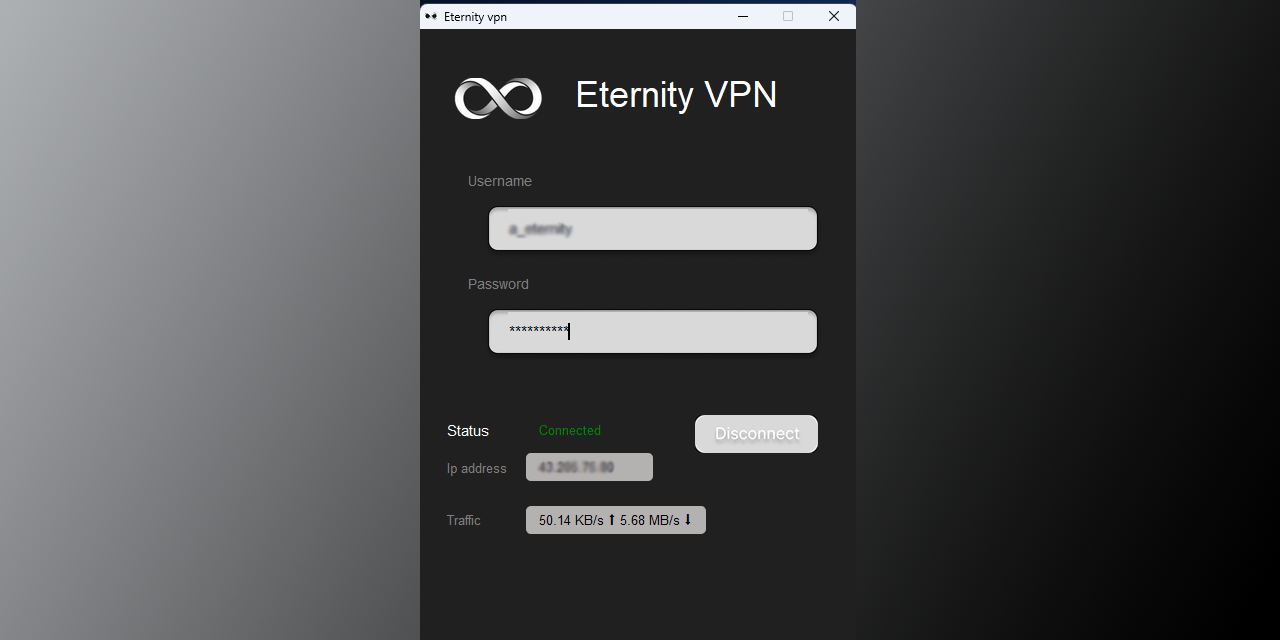Minimize the Eternity vpn window
Image resolution: width=1280 pixels, height=640 pixels.
[742, 16]
